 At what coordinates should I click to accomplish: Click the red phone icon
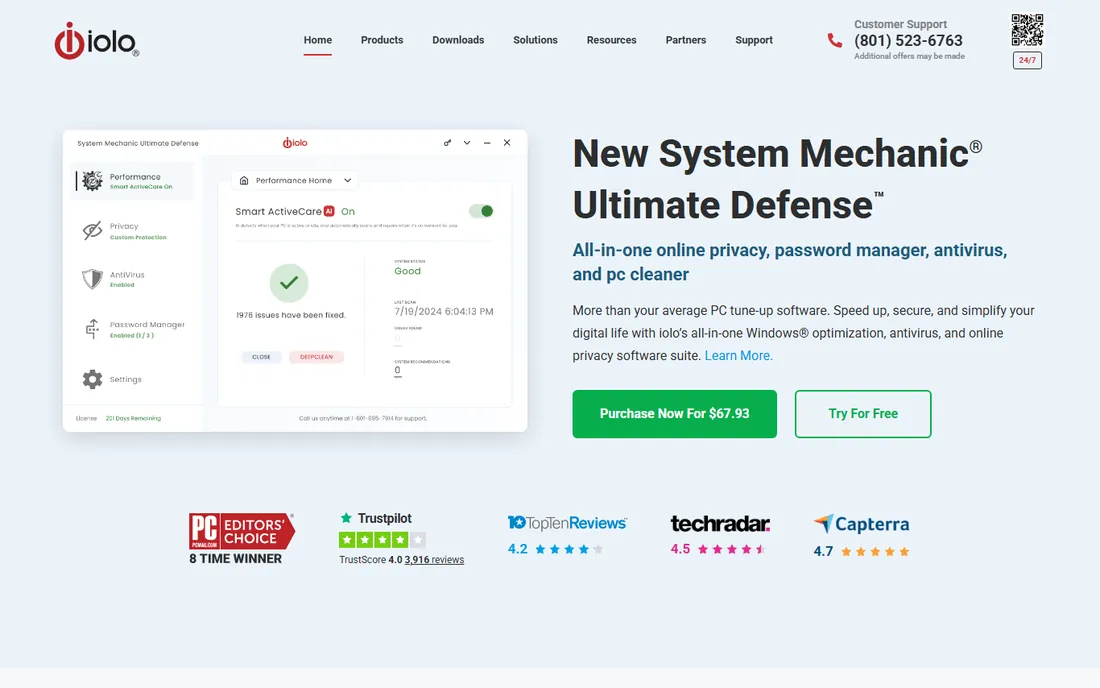[x=834, y=41]
